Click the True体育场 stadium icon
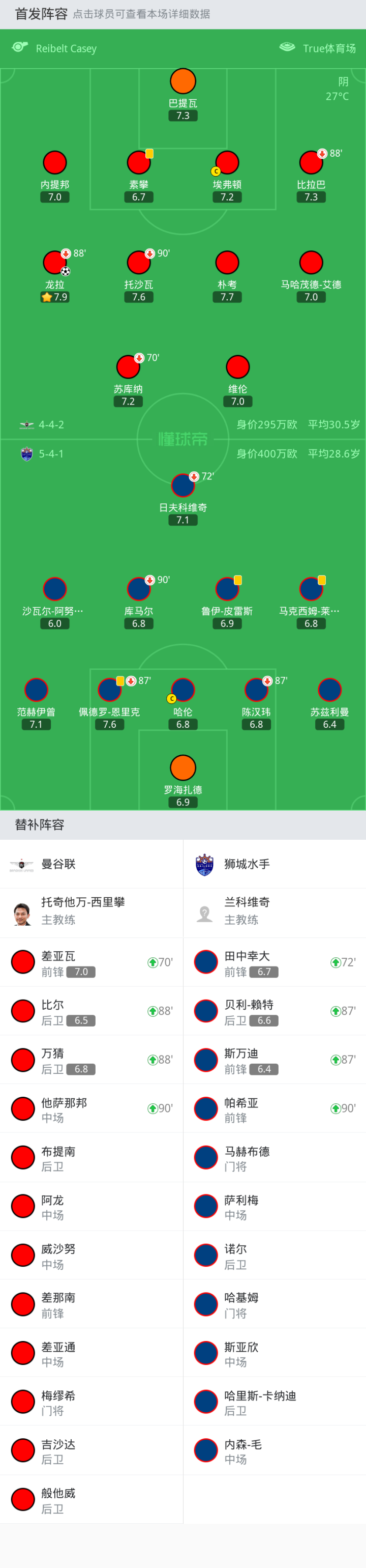Viewport: 366px width, 1568px height. coord(287,47)
